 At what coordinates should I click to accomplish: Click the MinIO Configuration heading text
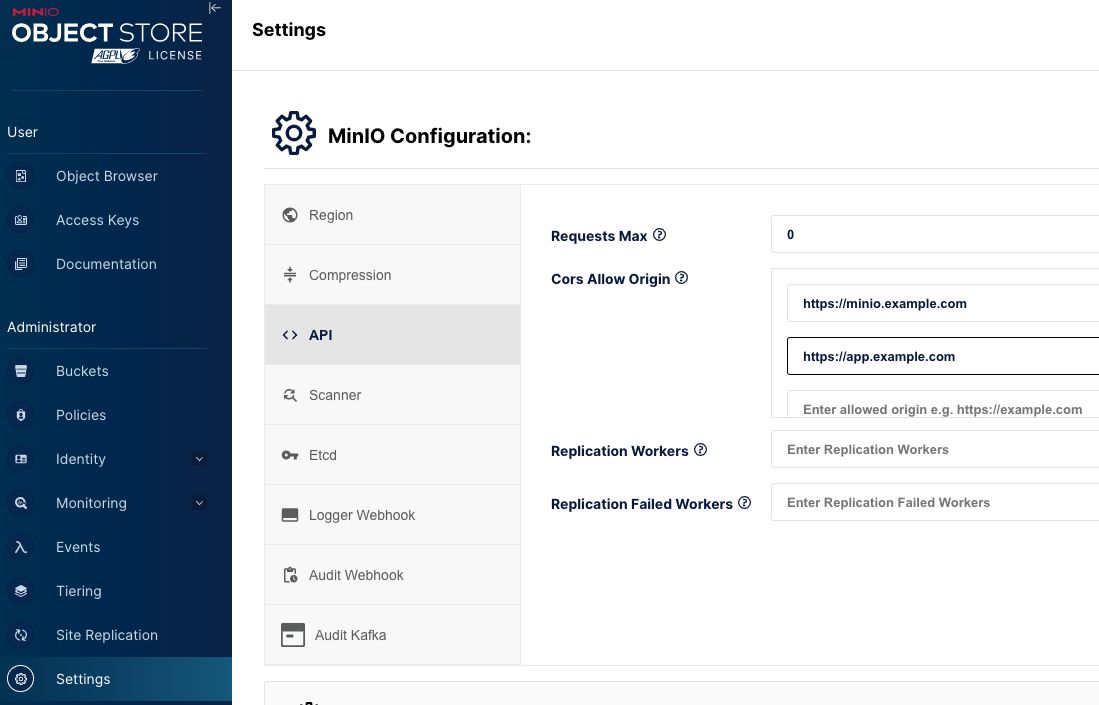[x=429, y=135]
